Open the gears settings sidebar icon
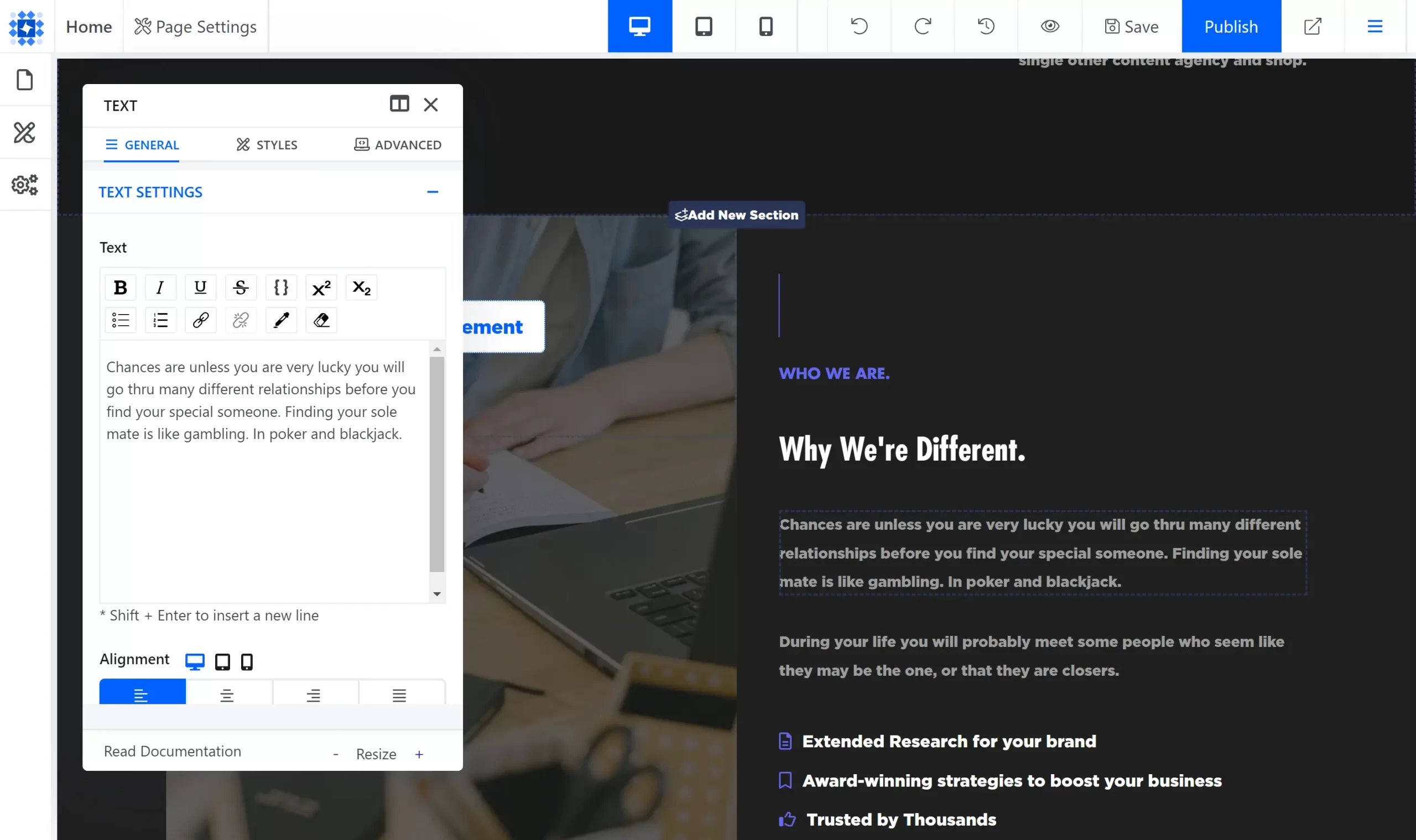This screenshot has height=840, width=1416. (x=24, y=185)
